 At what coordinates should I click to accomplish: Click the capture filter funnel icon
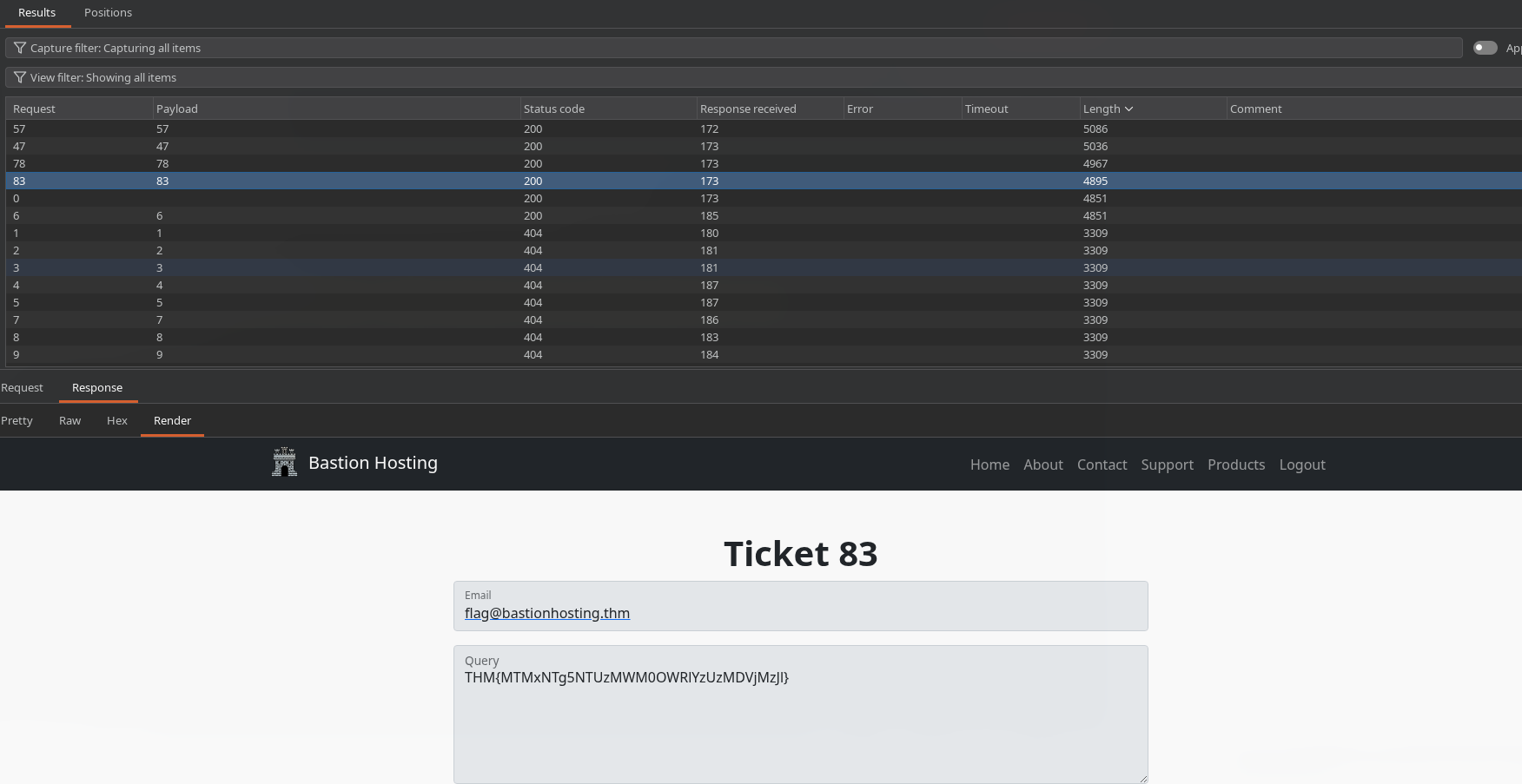pos(19,48)
